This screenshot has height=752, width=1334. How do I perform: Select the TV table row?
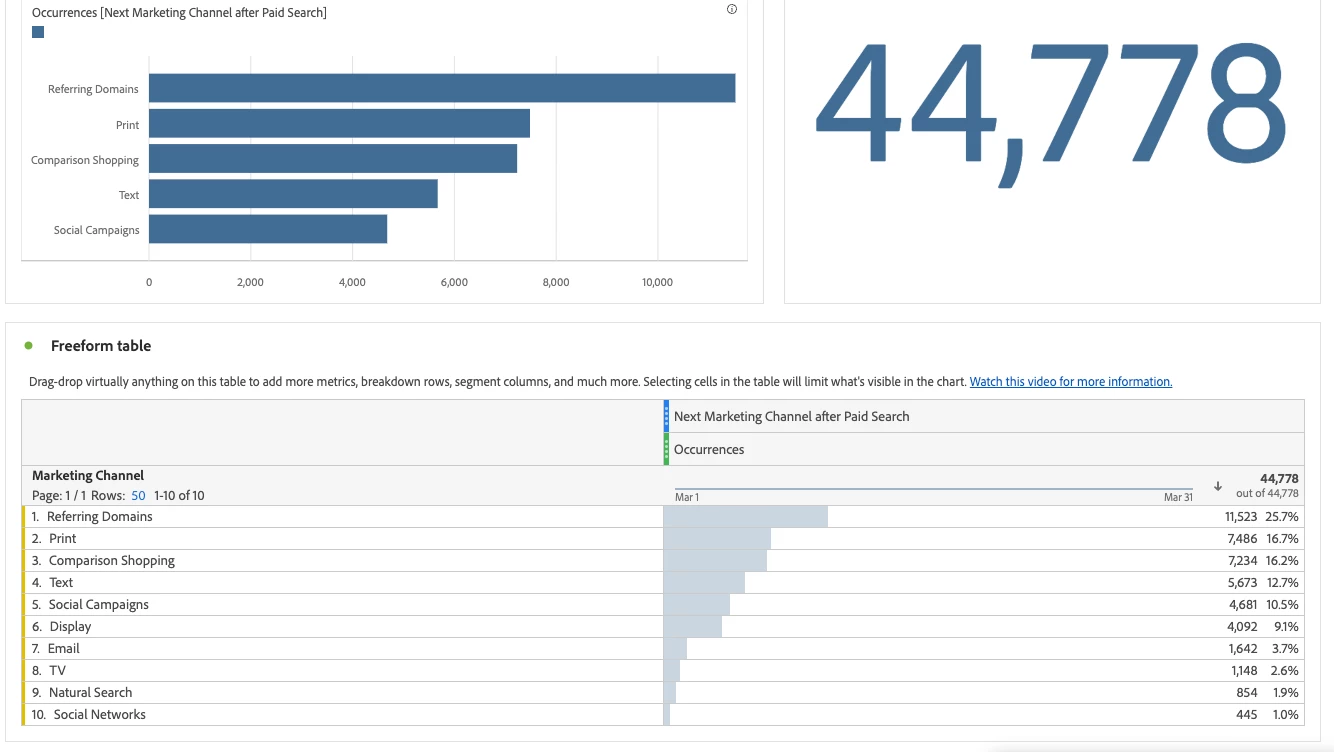[x=663, y=671]
